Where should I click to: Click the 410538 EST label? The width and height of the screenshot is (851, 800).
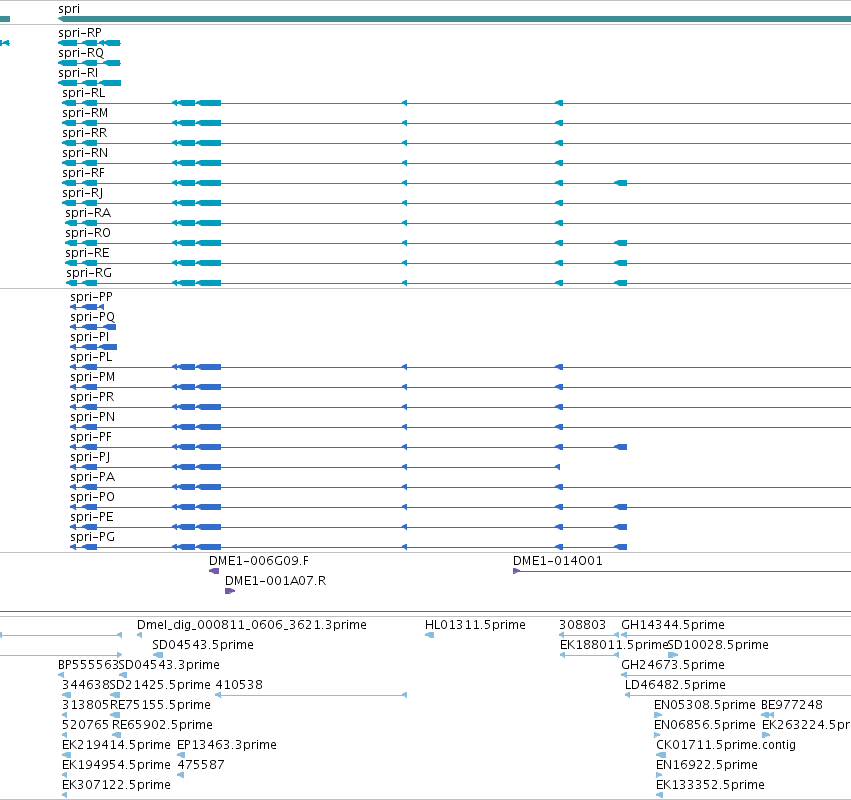click(x=239, y=685)
